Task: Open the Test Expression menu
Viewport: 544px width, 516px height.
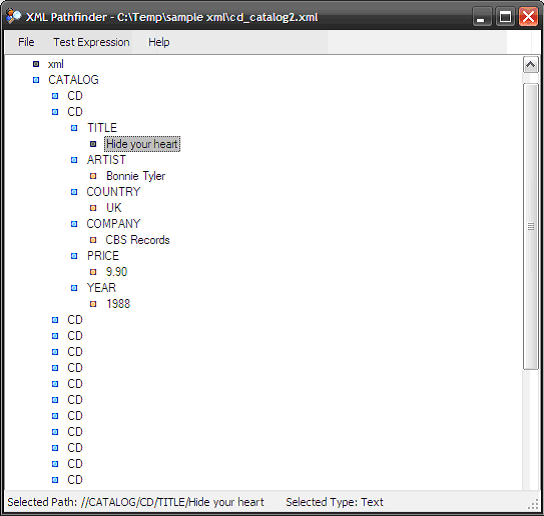Action: coord(91,42)
